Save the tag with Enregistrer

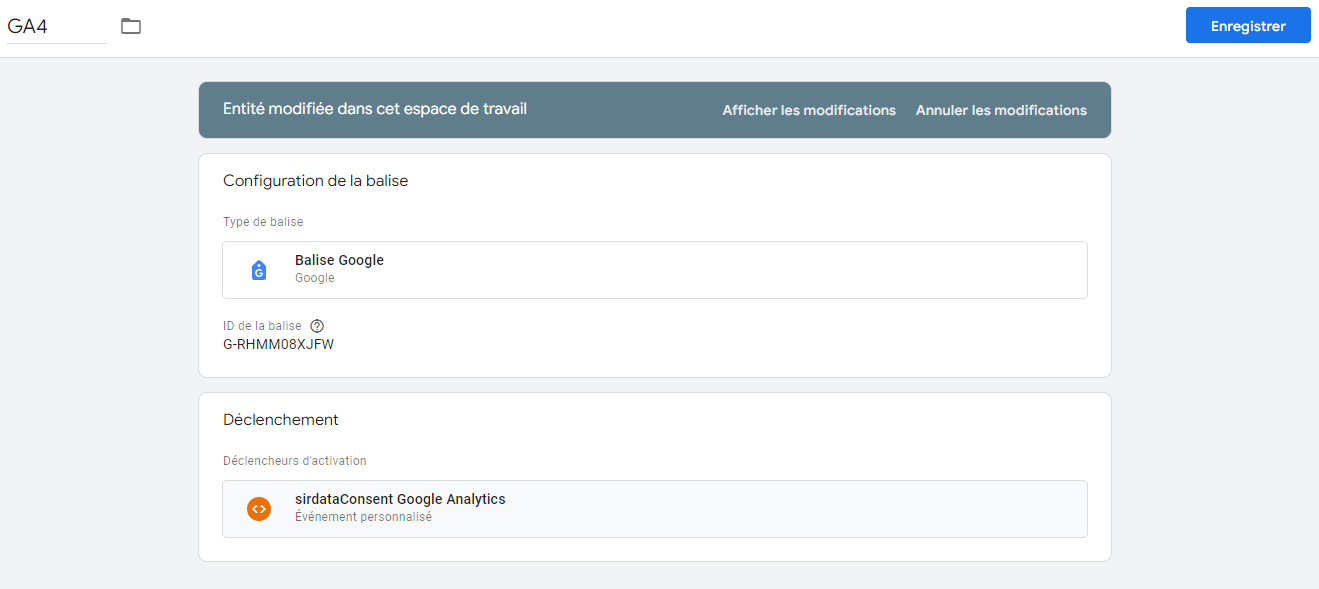1247,26
